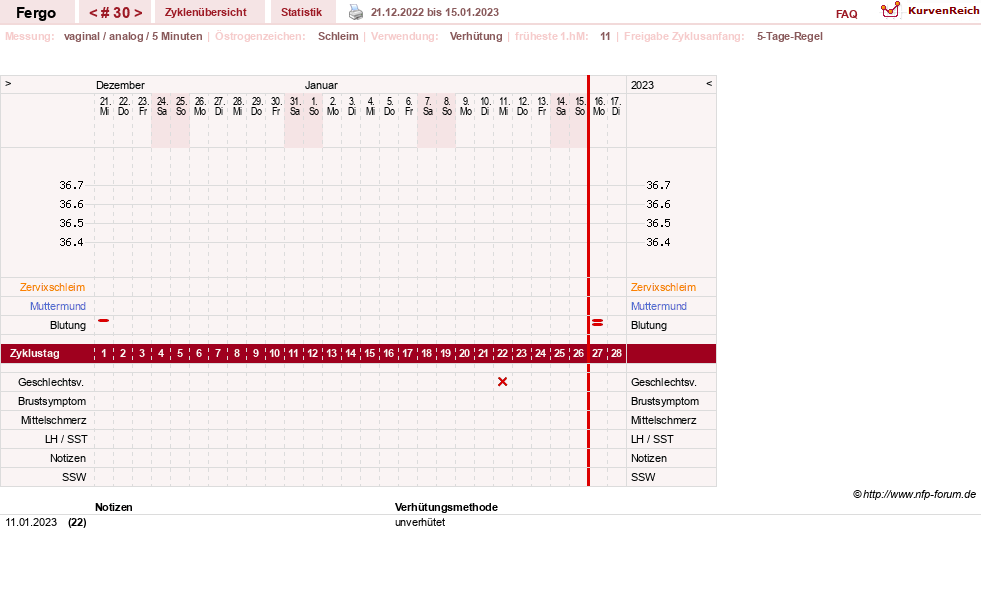Image resolution: width=981 pixels, height=606 pixels.
Task: Click cycle day 28 in Zyklustag row
Action: (x=616, y=353)
